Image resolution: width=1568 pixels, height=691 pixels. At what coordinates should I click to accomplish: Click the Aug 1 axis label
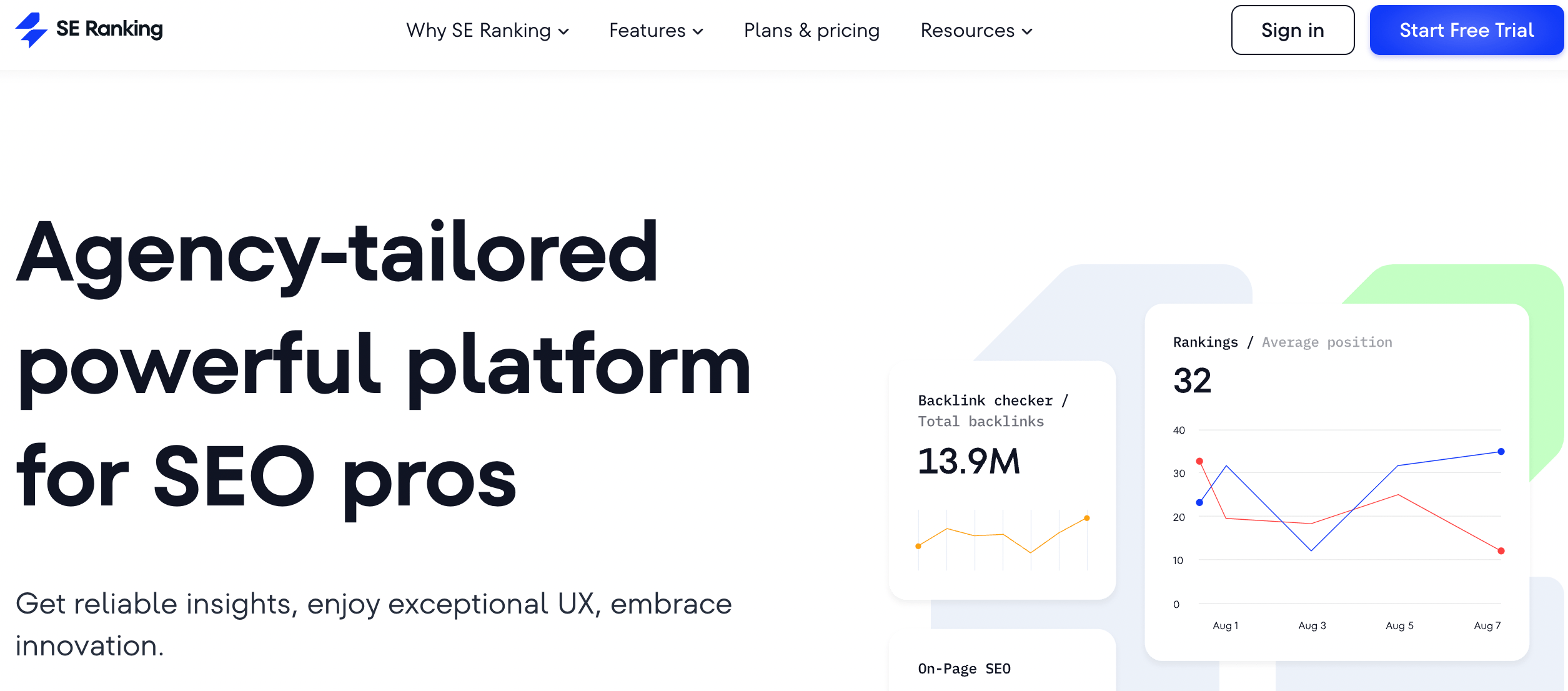click(1225, 625)
